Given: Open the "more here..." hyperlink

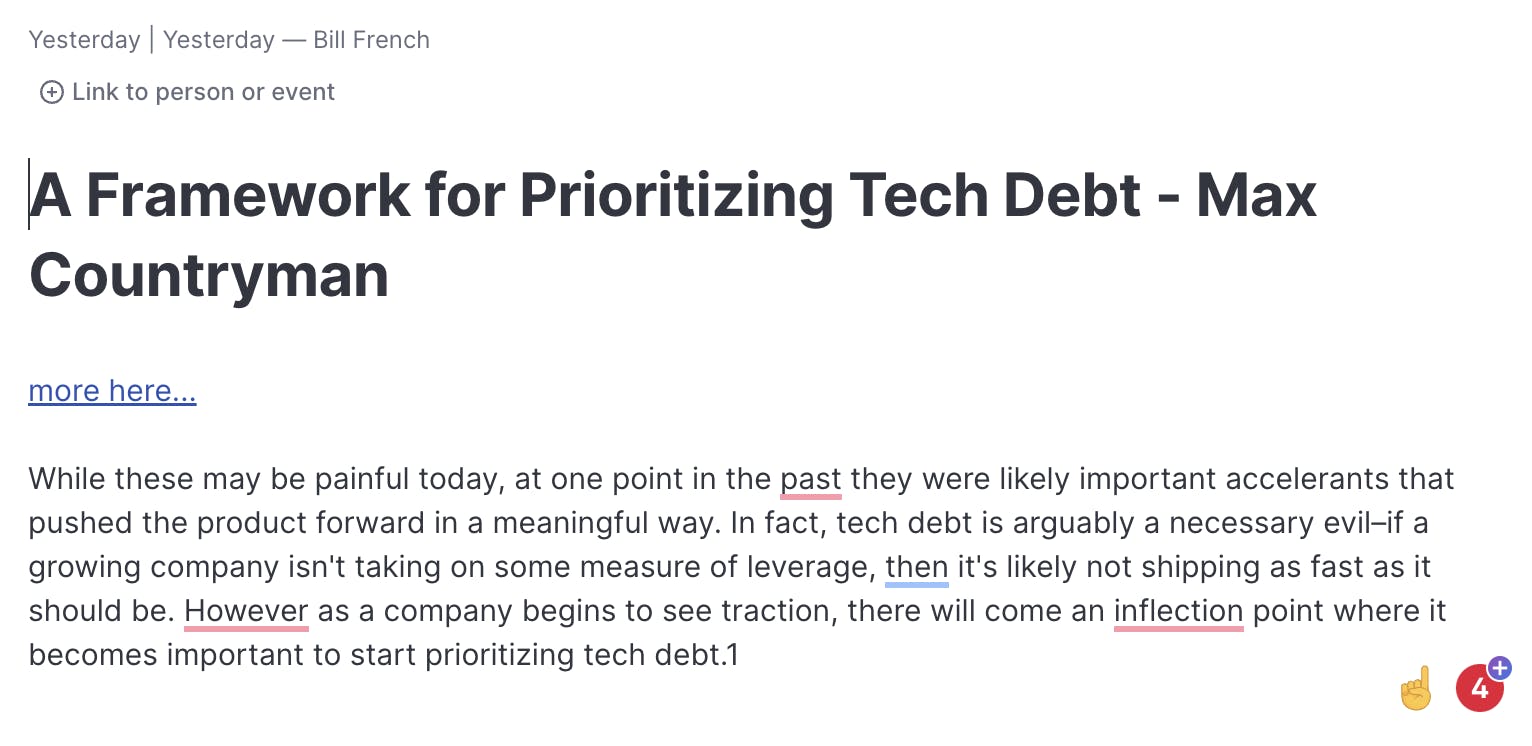Looking at the screenshot, I should [112, 391].
